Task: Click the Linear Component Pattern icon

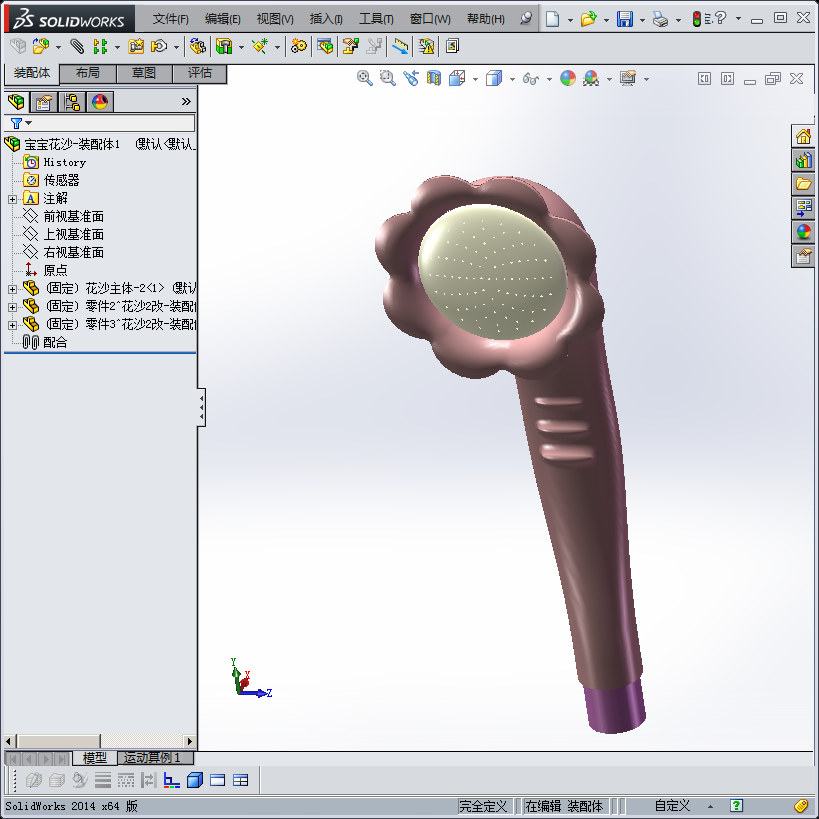Action: 100,46
